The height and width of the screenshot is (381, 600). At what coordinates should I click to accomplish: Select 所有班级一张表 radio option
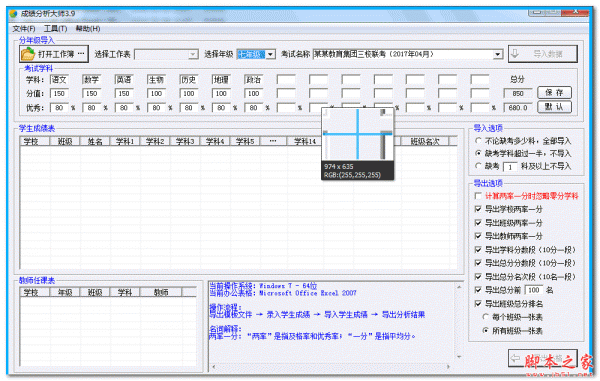pyautogui.click(x=485, y=331)
